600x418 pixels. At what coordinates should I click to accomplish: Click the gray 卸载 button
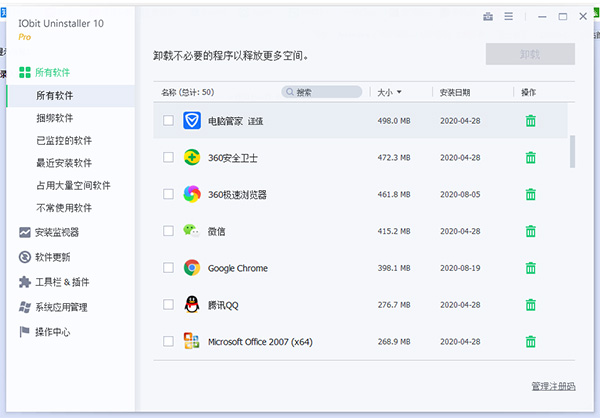click(530, 54)
